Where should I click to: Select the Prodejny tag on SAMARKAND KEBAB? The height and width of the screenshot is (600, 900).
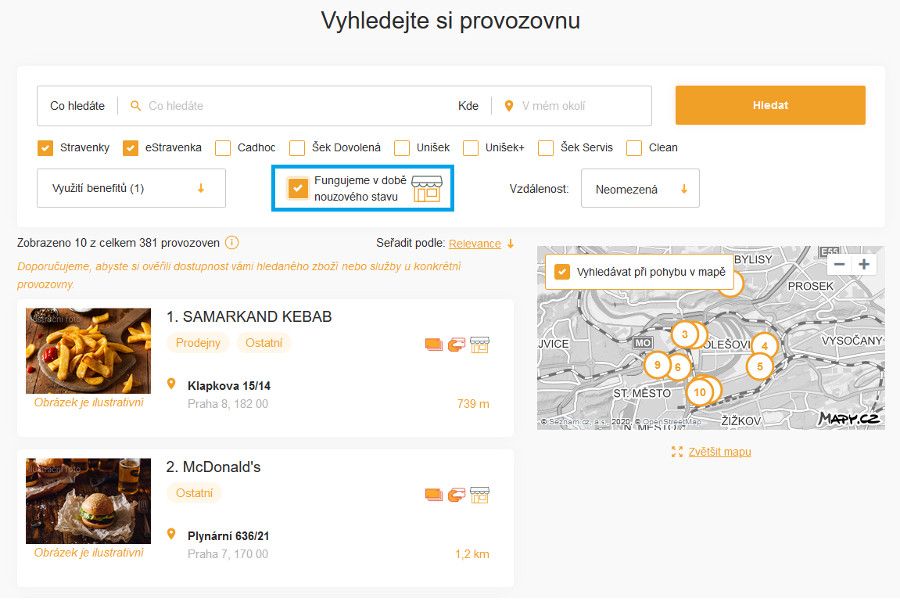197,343
